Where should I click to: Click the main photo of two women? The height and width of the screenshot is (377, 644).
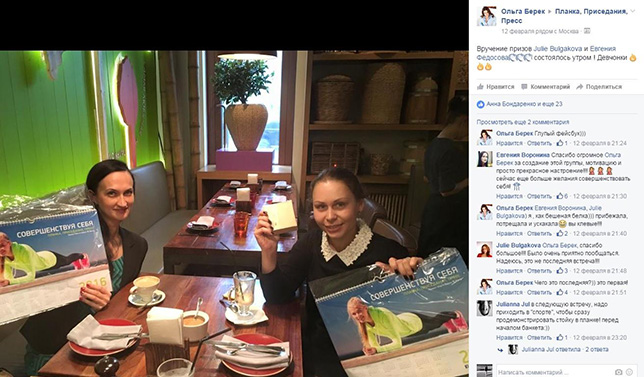(234, 214)
